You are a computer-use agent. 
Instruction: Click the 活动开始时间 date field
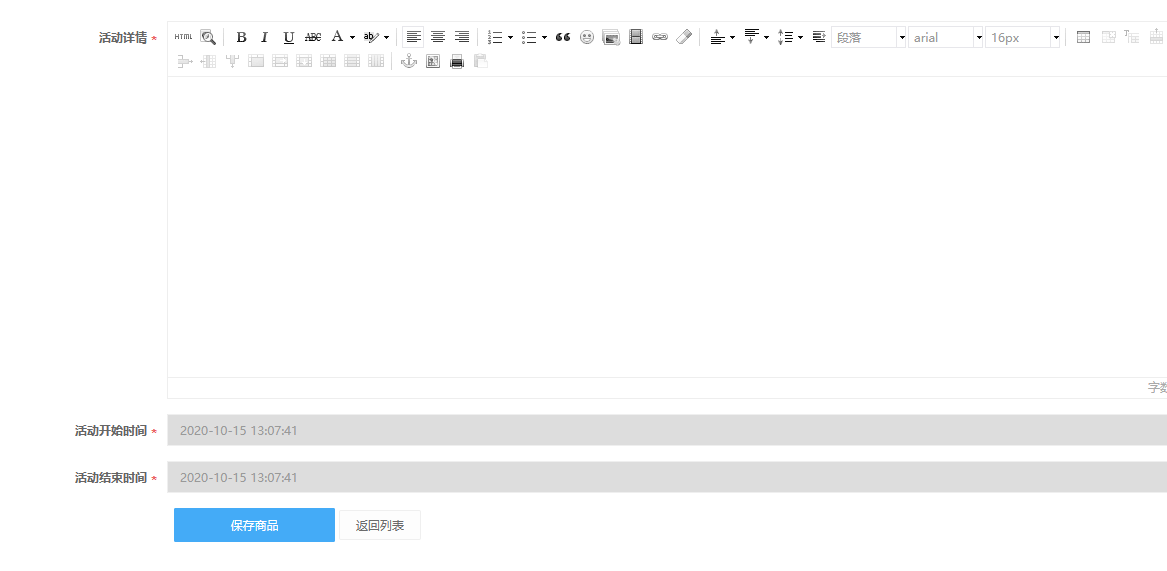667,430
